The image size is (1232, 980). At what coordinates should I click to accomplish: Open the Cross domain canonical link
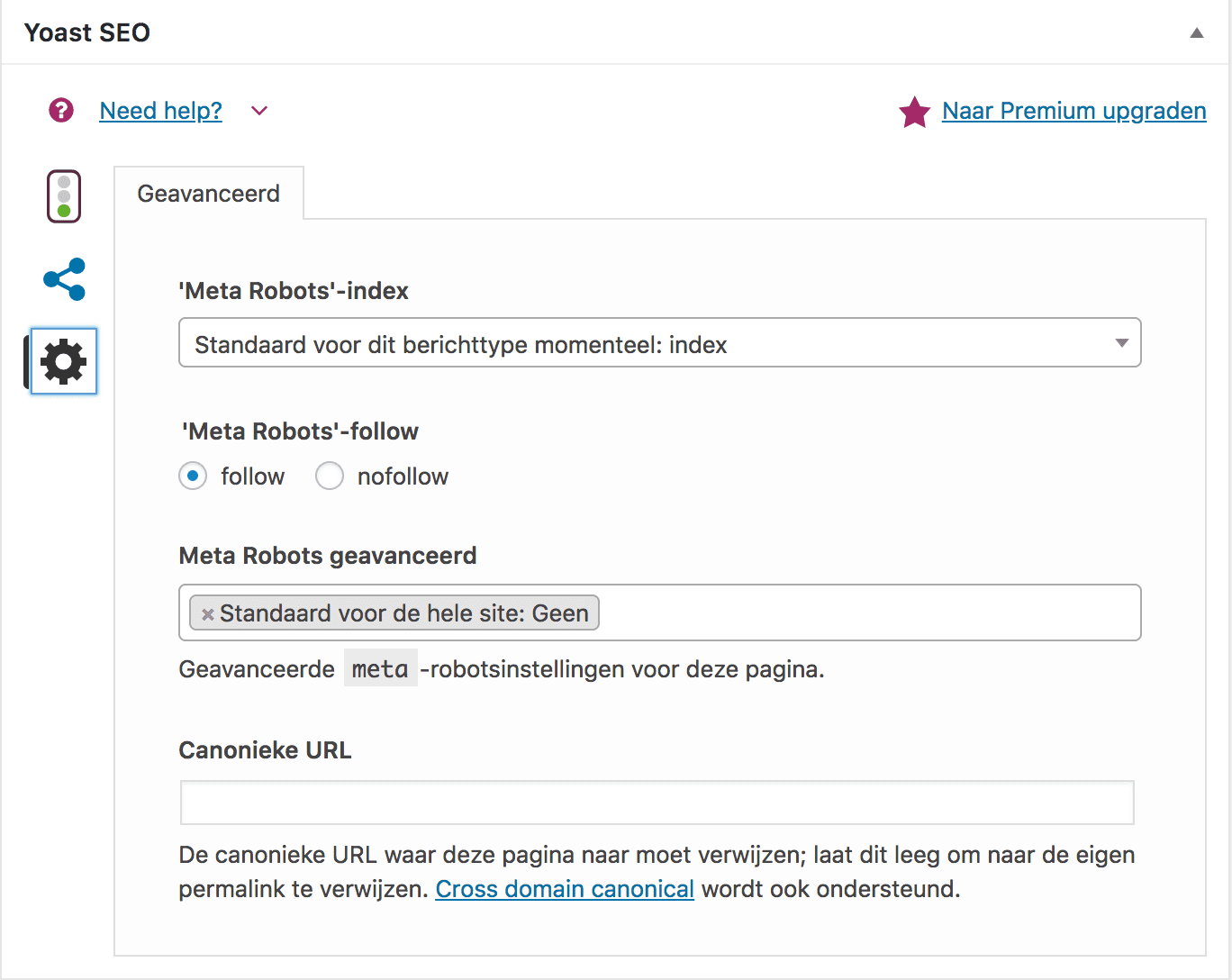coord(565,889)
